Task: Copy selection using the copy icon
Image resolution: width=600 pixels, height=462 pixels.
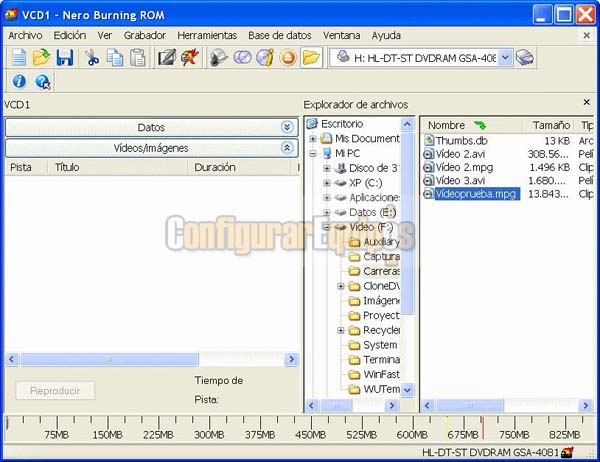Action: (x=115, y=58)
